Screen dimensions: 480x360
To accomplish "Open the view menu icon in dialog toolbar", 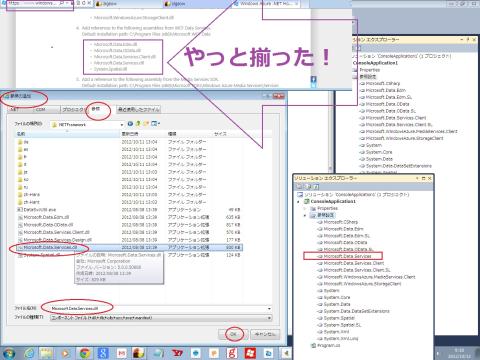I will coord(155,124).
